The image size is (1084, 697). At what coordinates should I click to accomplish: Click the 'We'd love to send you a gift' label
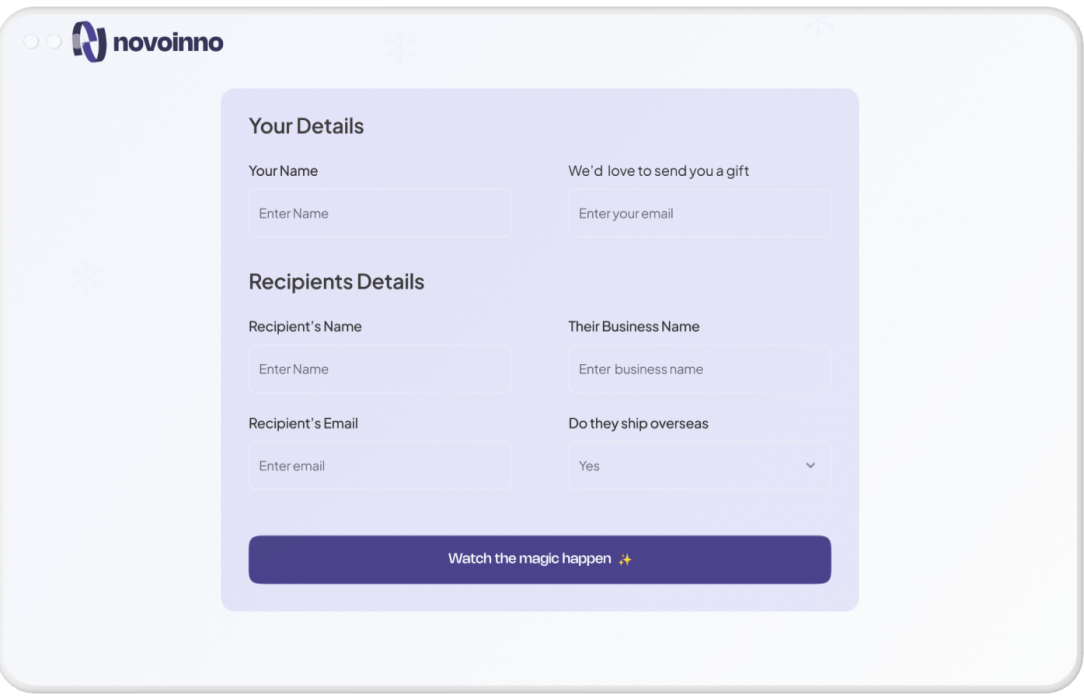pos(658,171)
